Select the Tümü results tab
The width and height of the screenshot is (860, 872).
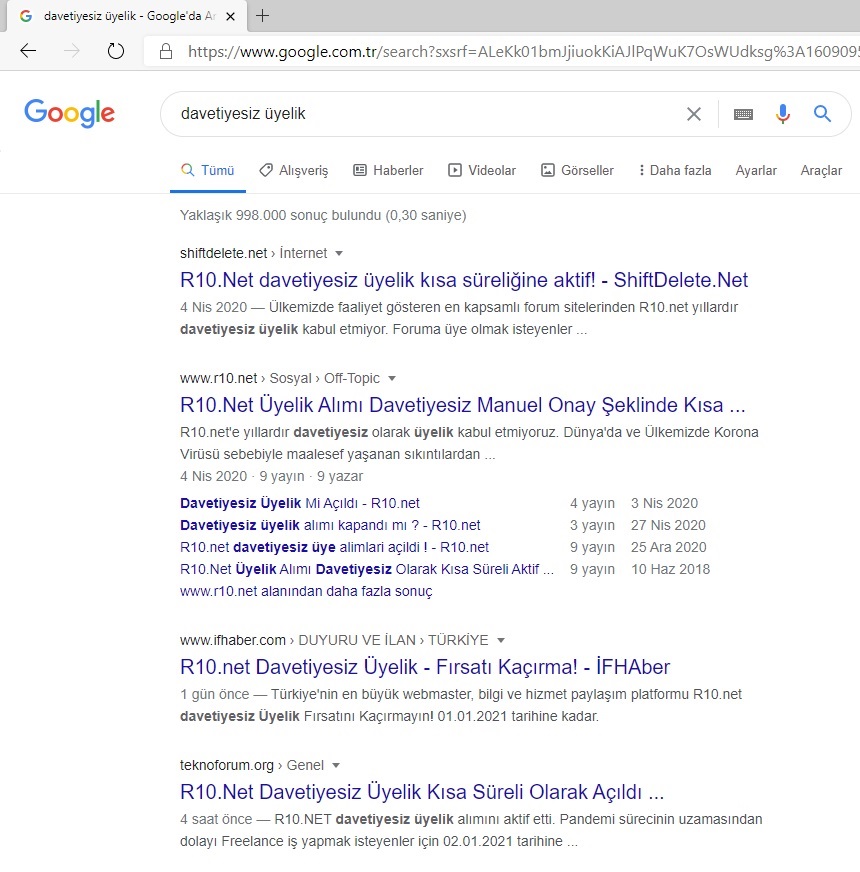coord(208,170)
